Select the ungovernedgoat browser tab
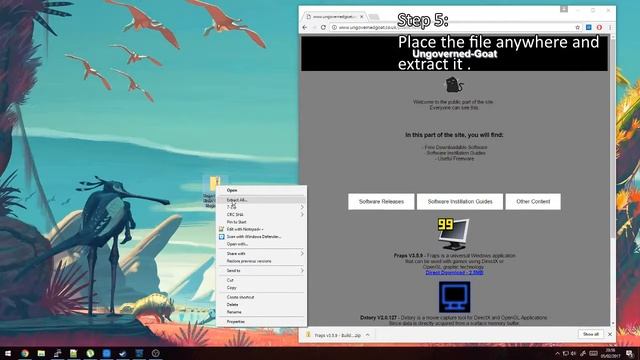The image size is (640, 360). [335, 17]
